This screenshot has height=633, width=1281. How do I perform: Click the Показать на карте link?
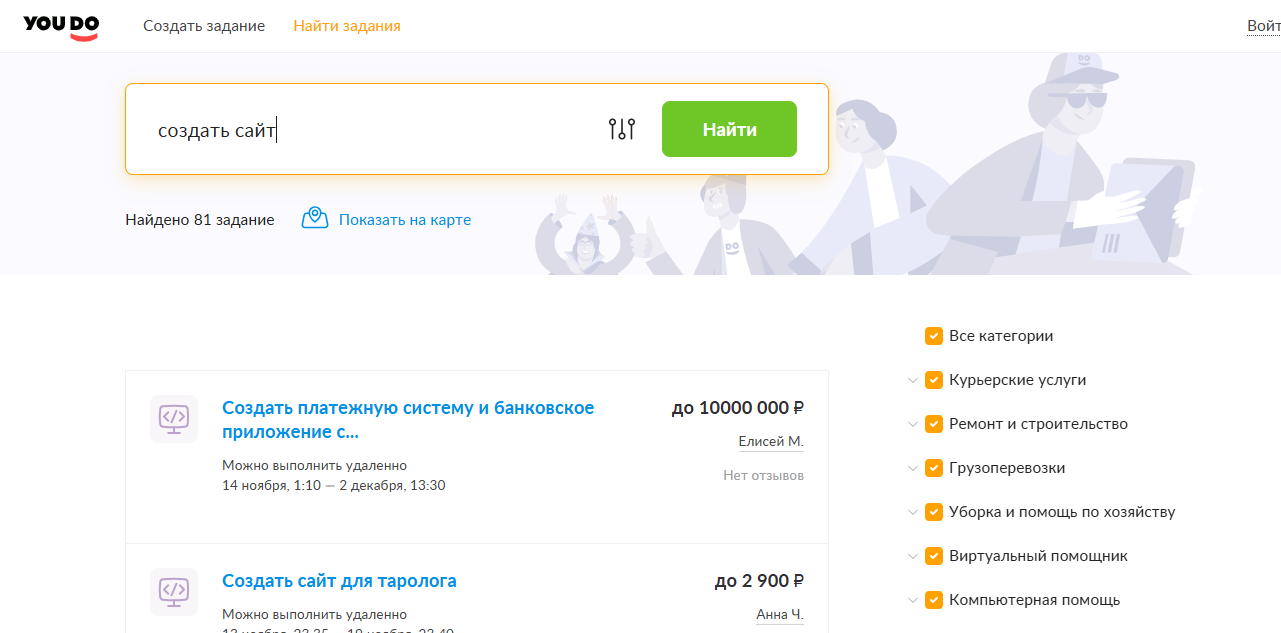(x=405, y=220)
